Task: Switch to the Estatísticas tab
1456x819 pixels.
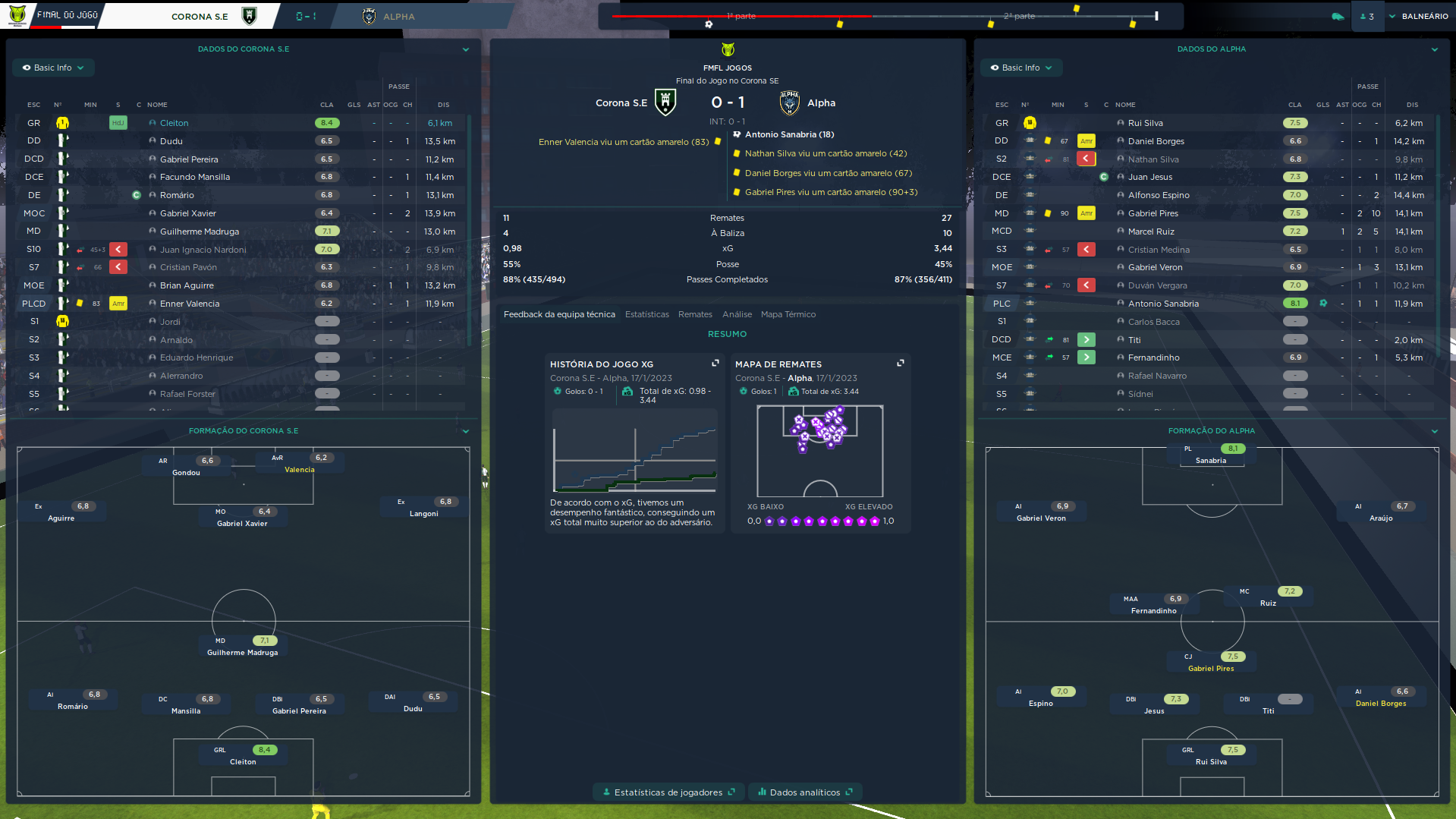Action: [x=646, y=315]
